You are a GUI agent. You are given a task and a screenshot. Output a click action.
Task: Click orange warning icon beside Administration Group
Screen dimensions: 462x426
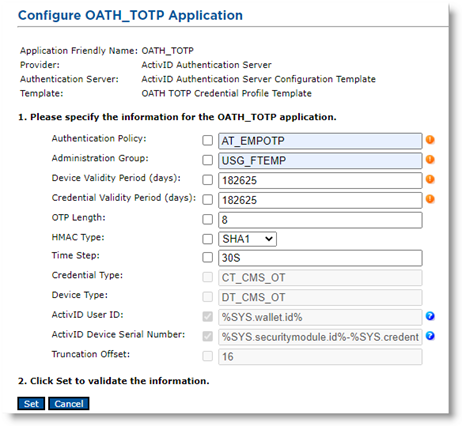click(430, 159)
